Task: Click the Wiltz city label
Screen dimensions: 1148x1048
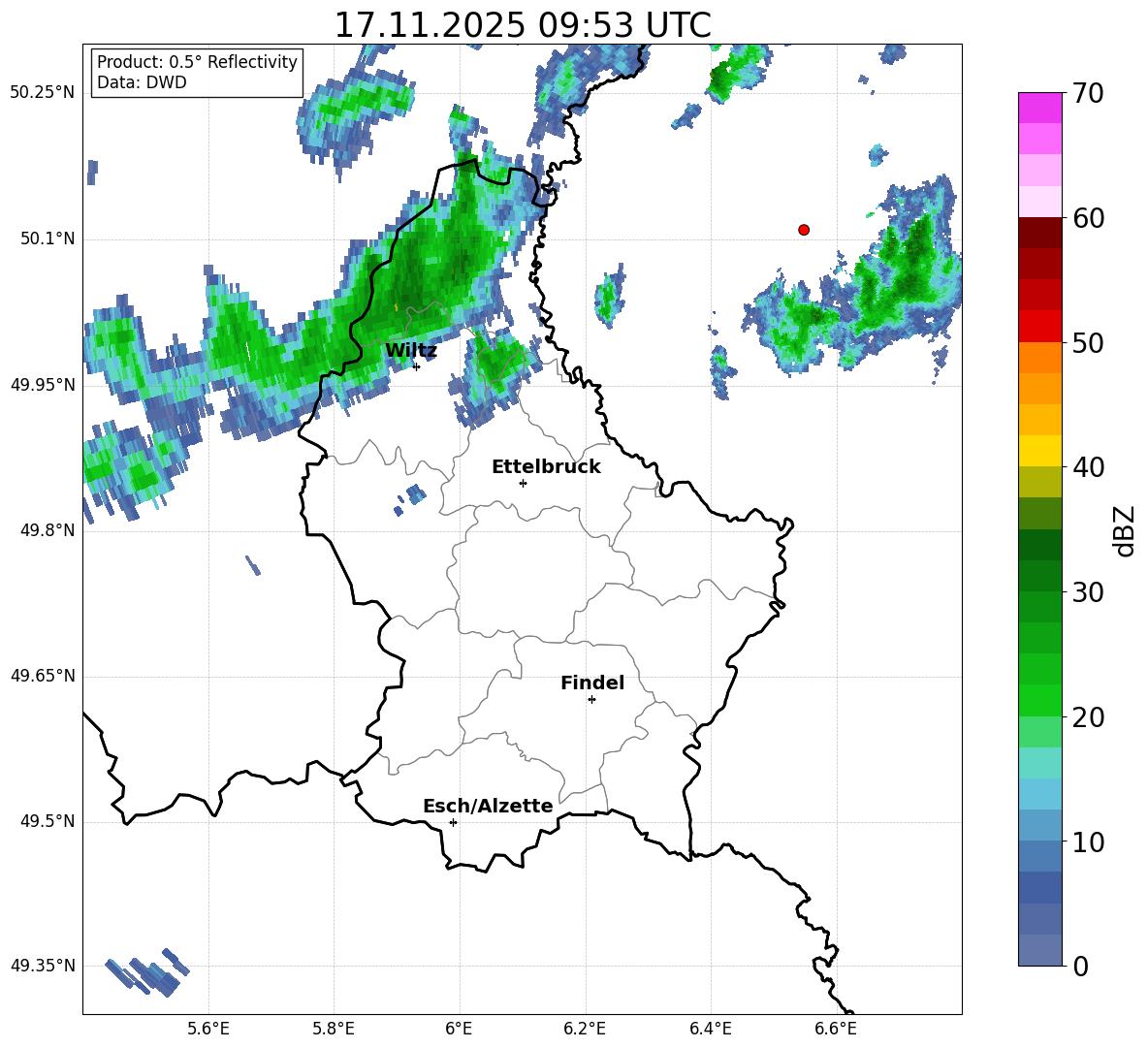Action: pos(411,351)
